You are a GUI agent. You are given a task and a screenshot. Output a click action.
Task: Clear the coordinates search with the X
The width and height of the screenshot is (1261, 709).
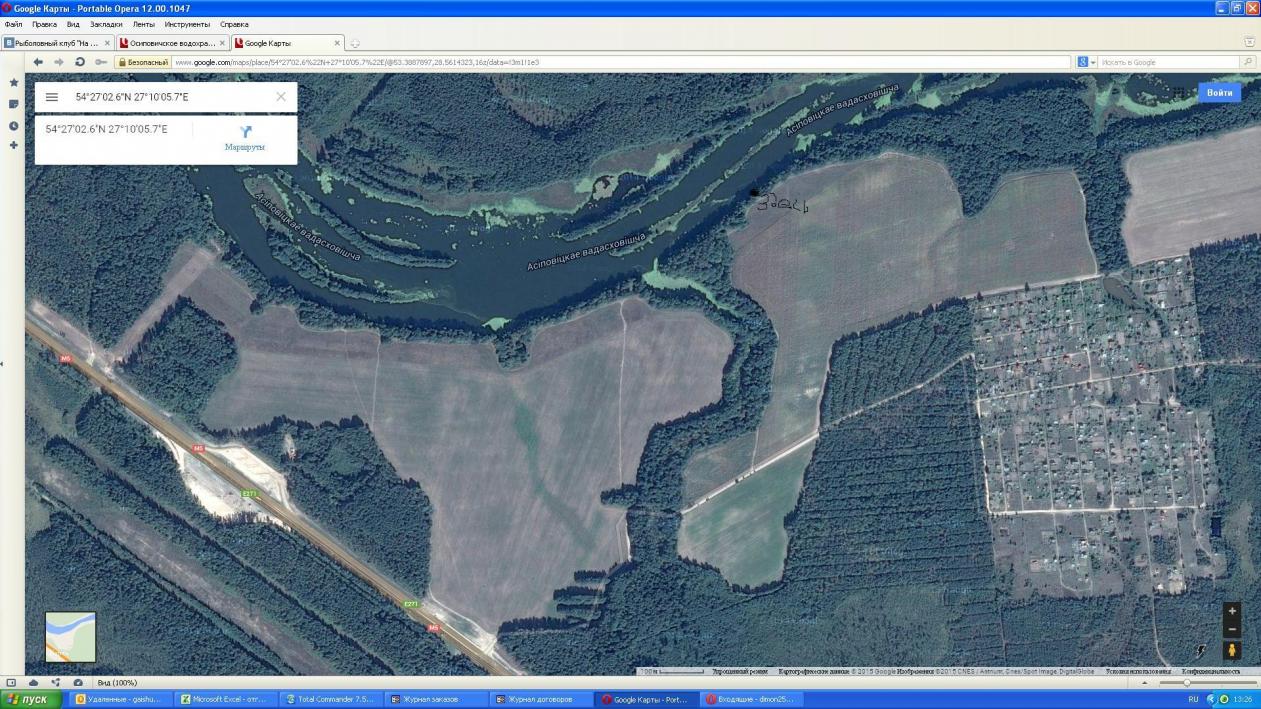pyautogui.click(x=281, y=97)
